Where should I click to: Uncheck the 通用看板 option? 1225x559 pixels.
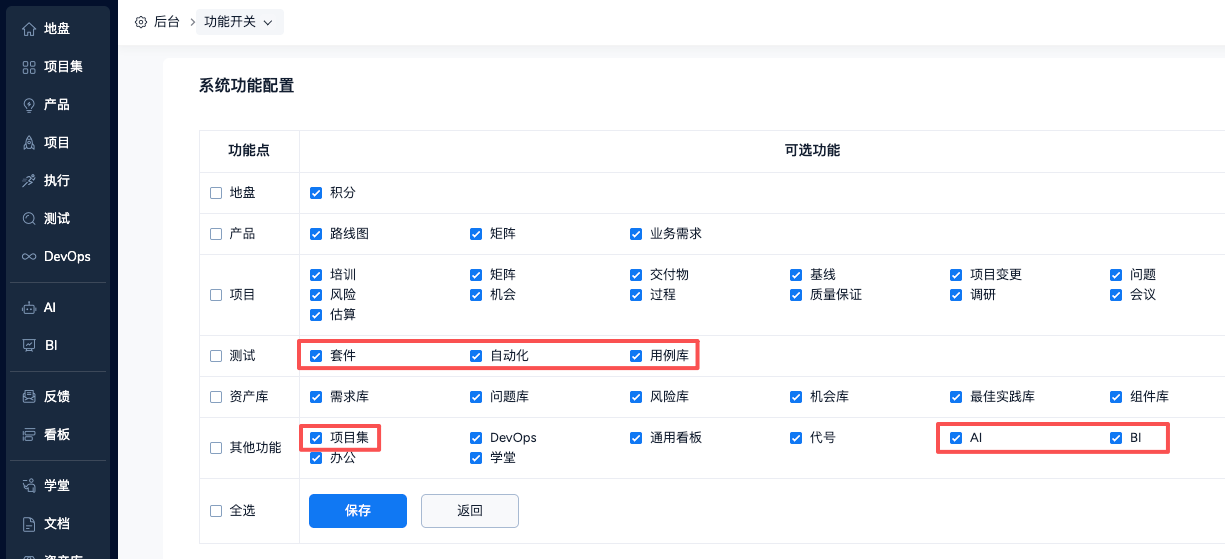click(x=636, y=438)
